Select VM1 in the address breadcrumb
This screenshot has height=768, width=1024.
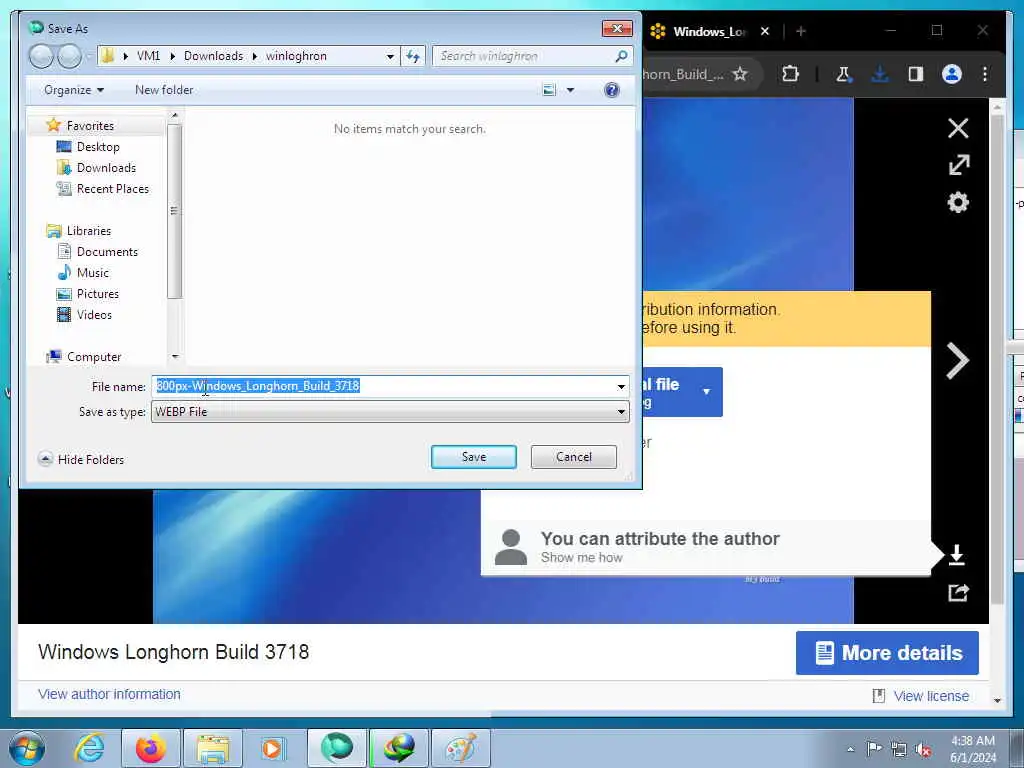click(148, 56)
